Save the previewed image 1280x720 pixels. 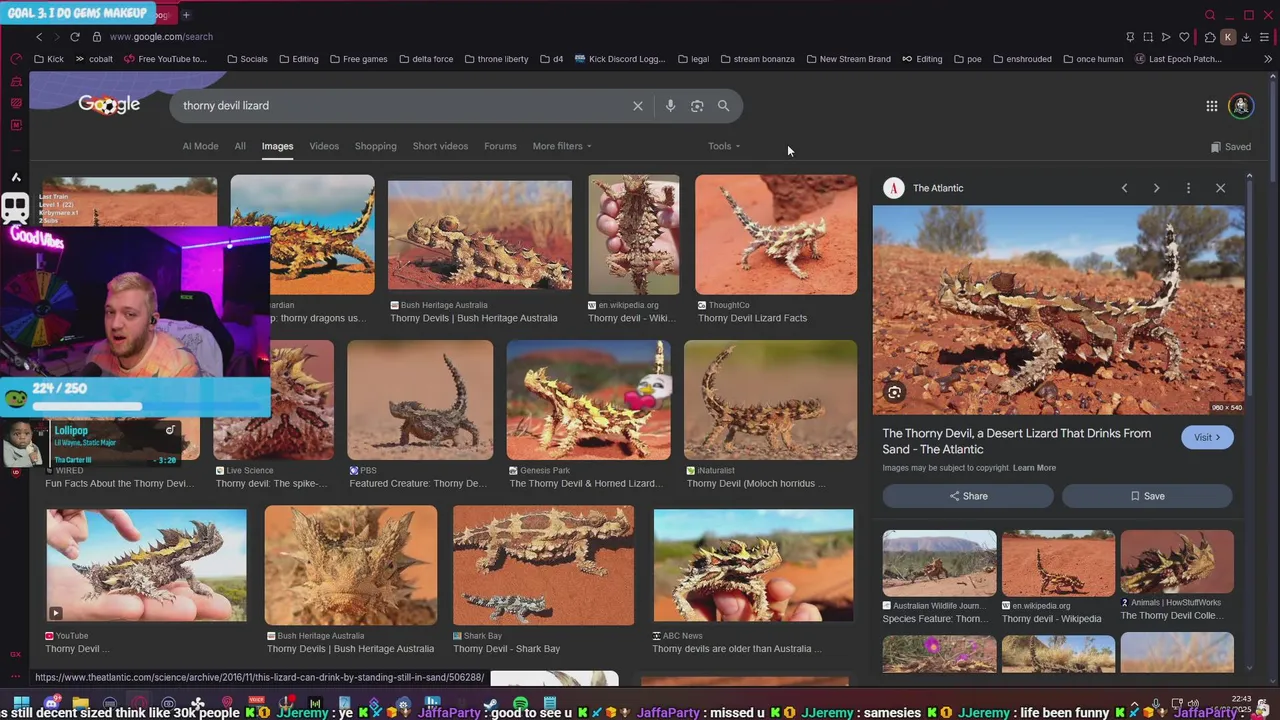(1147, 496)
